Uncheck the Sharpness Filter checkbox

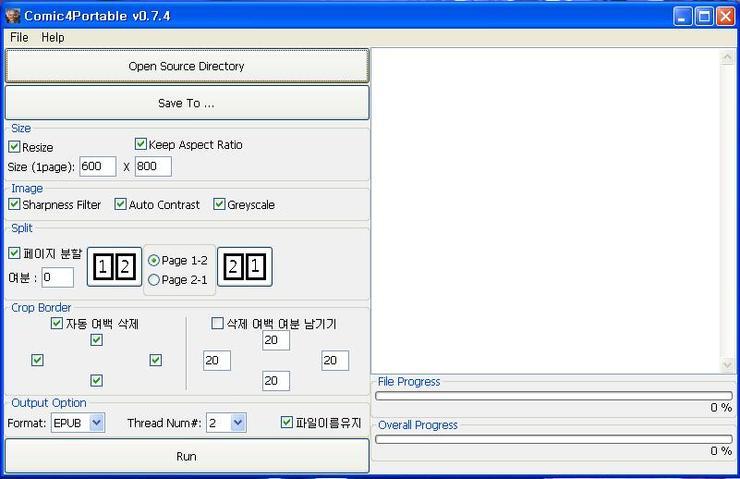[x=15, y=204]
